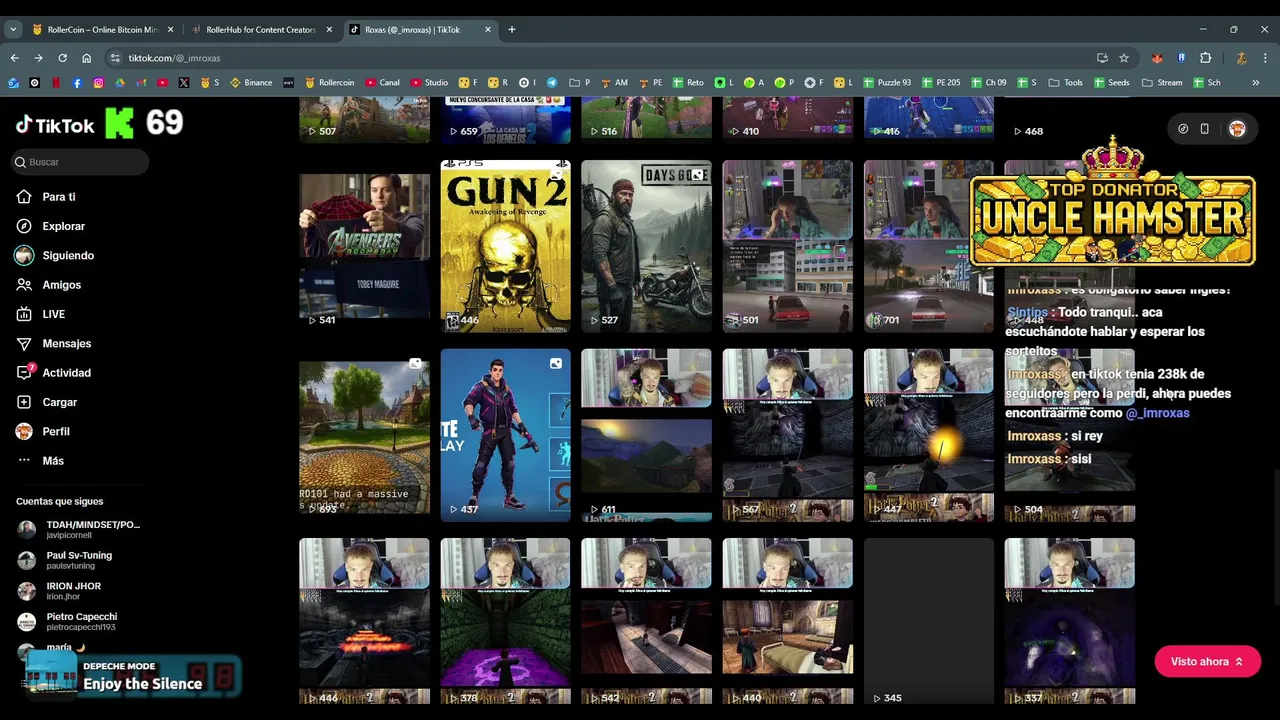The height and width of the screenshot is (720, 1280).
Task: Open the village video with 693 views
Action: (364, 435)
